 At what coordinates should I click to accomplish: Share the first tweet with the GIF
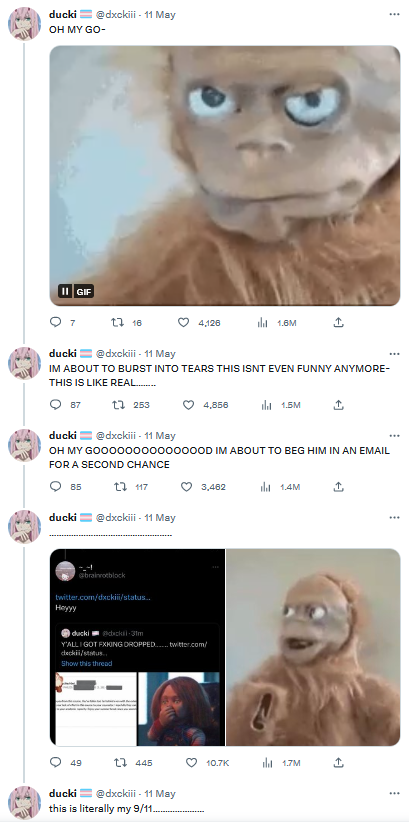tap(339, 322)
